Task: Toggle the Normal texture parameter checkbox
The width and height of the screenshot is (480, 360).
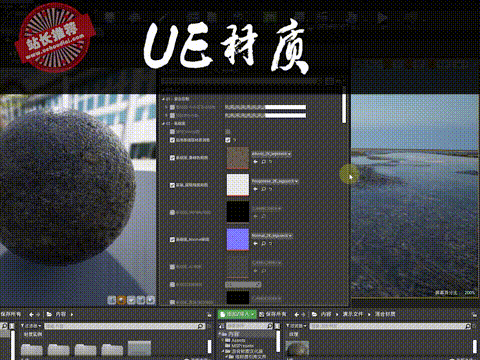Action: click(x=172, y=240)
